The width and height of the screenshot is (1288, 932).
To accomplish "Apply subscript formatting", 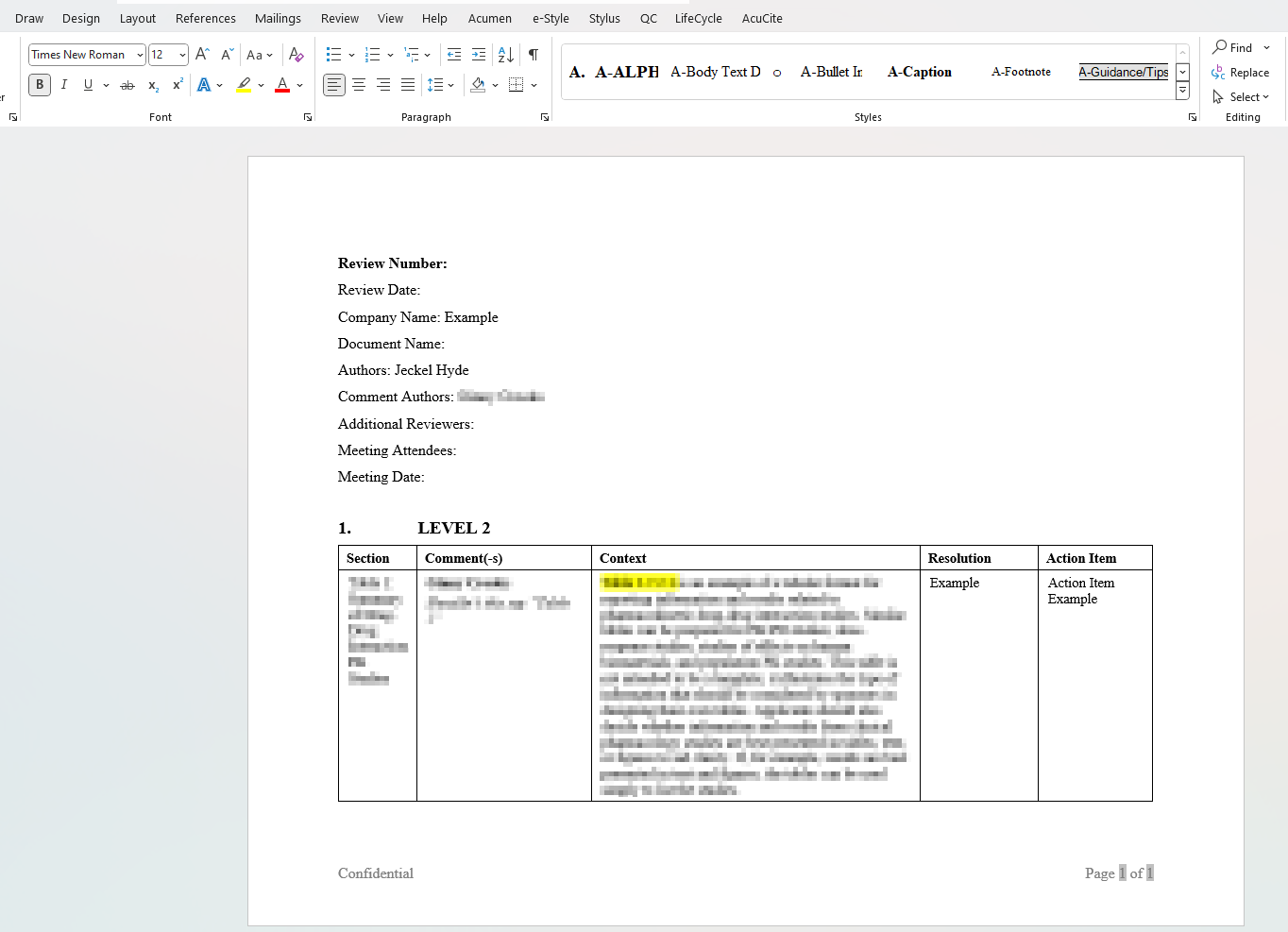I will [x=153, y=85].
